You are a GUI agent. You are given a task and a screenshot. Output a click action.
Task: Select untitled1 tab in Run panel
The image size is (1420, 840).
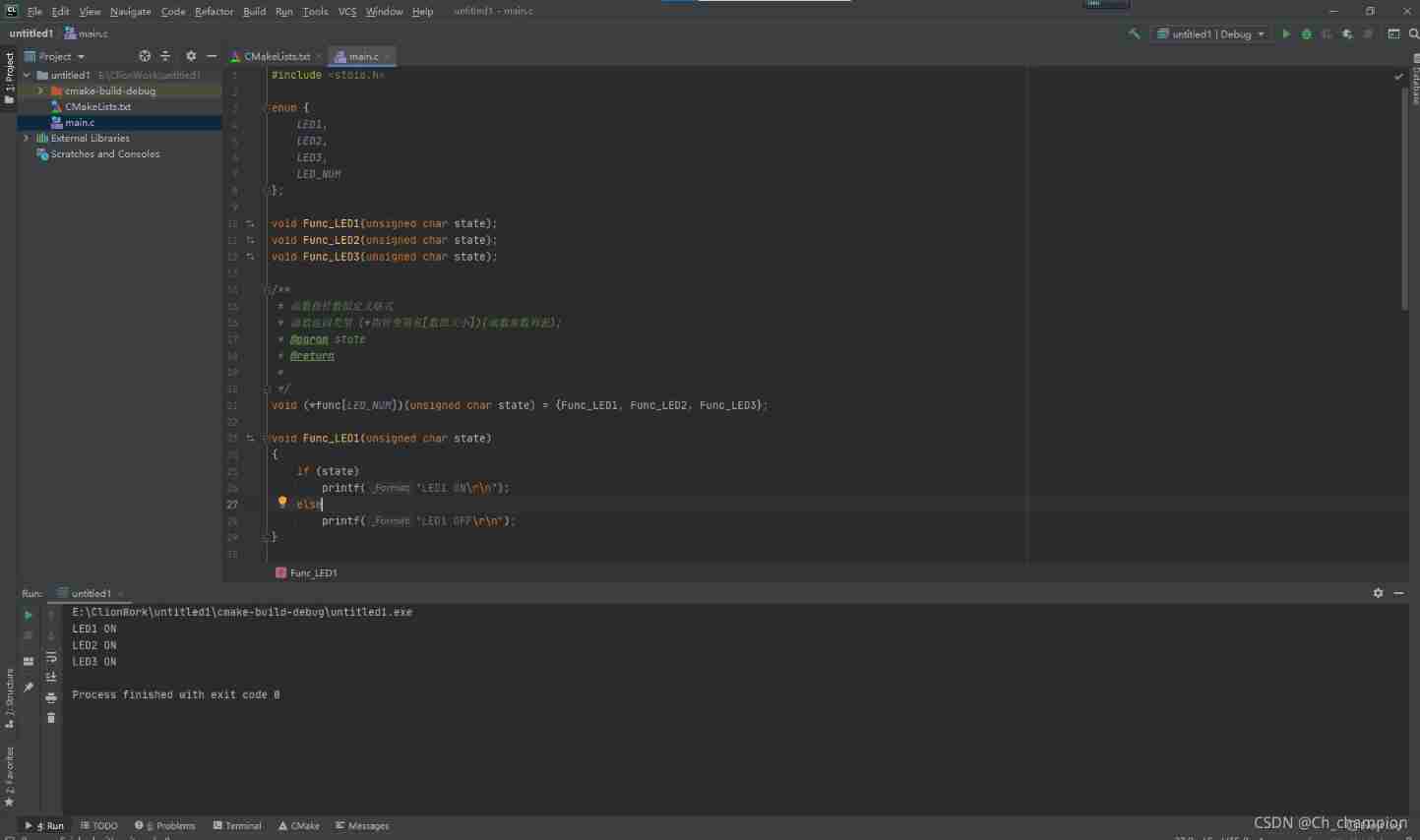coord(91,593)
